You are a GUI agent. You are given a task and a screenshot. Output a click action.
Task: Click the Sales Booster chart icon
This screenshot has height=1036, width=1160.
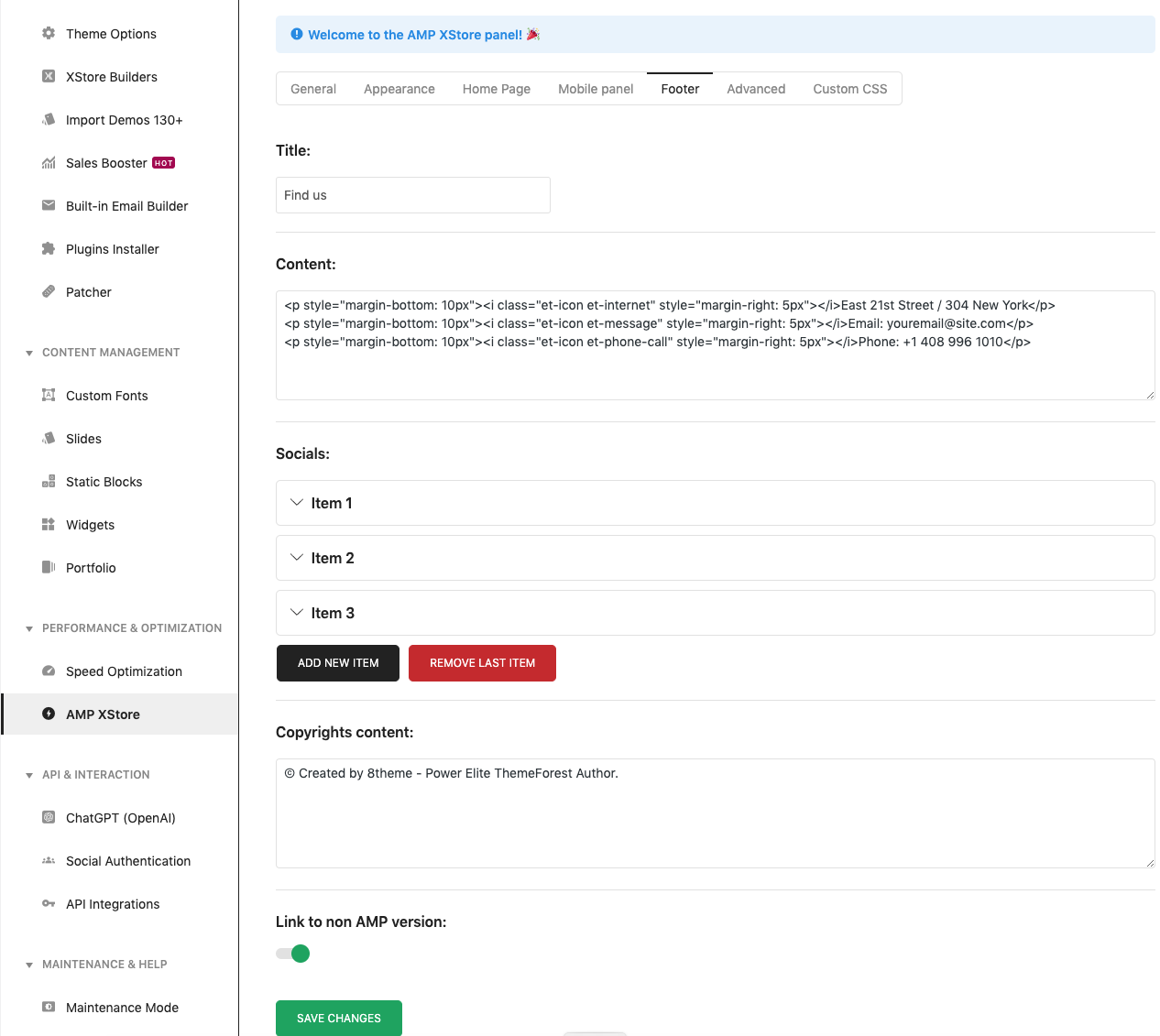(x=49, y=163)
